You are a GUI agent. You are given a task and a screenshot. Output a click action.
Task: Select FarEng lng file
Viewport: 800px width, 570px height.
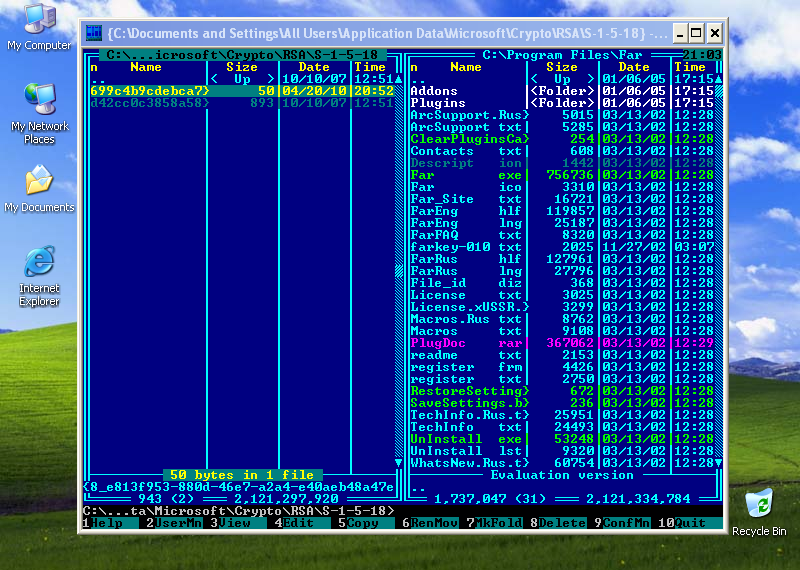click(562, 223)
